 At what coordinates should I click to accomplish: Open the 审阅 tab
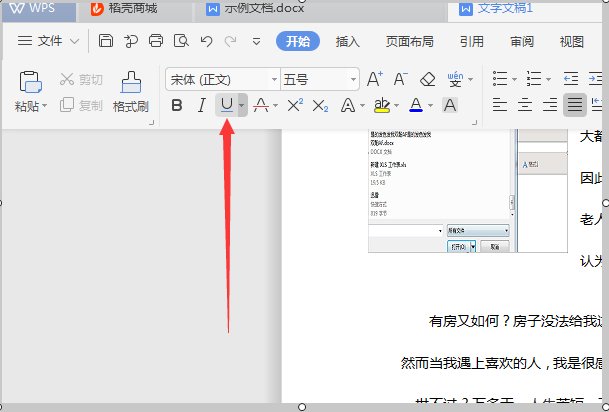pos(522,42)
